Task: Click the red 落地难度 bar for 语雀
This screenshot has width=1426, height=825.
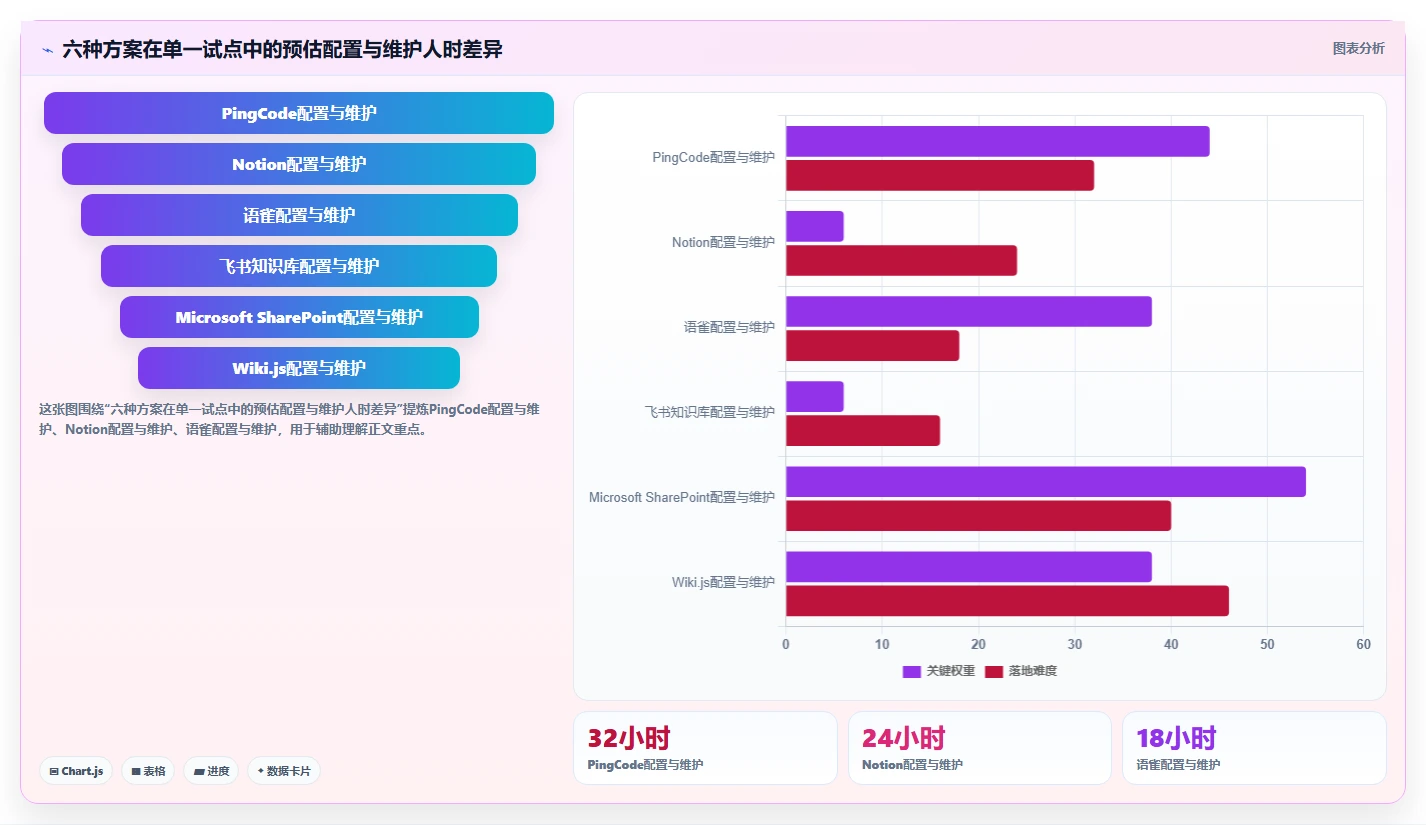Action: [x=872, y=345]
